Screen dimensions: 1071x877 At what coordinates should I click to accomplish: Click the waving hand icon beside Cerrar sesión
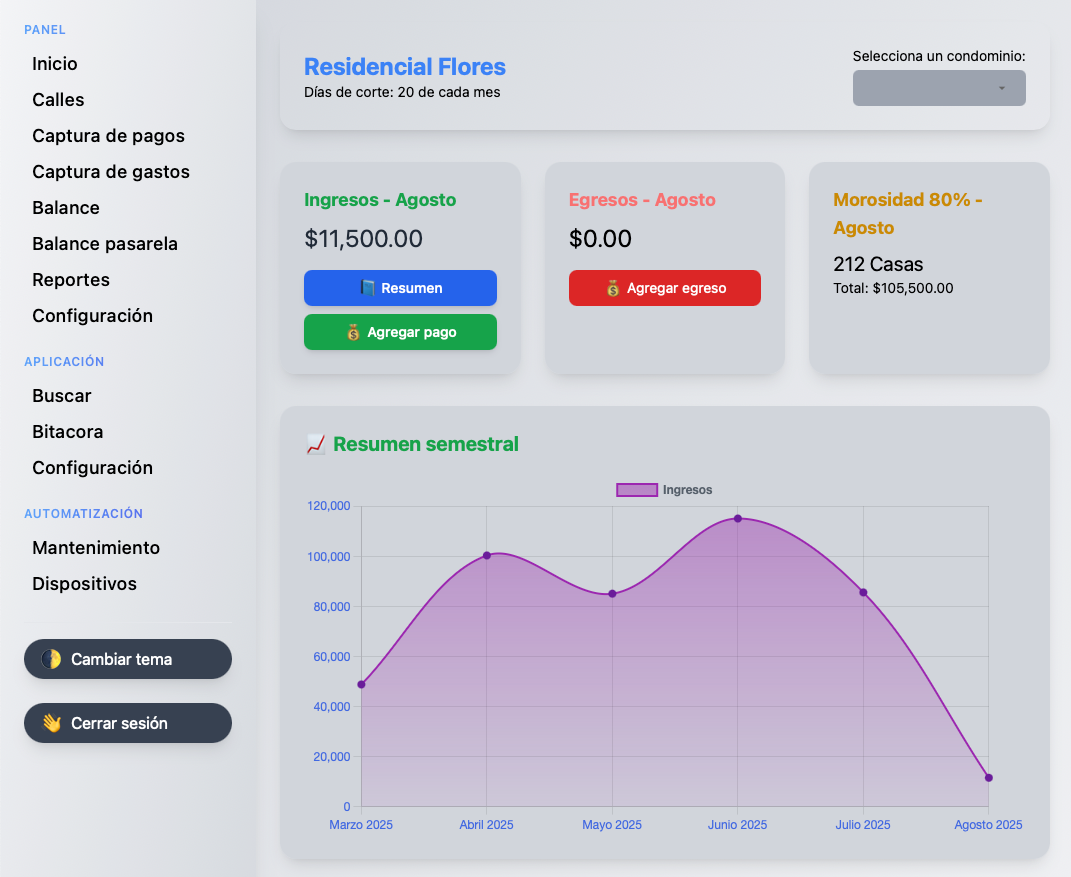point(51,723)
